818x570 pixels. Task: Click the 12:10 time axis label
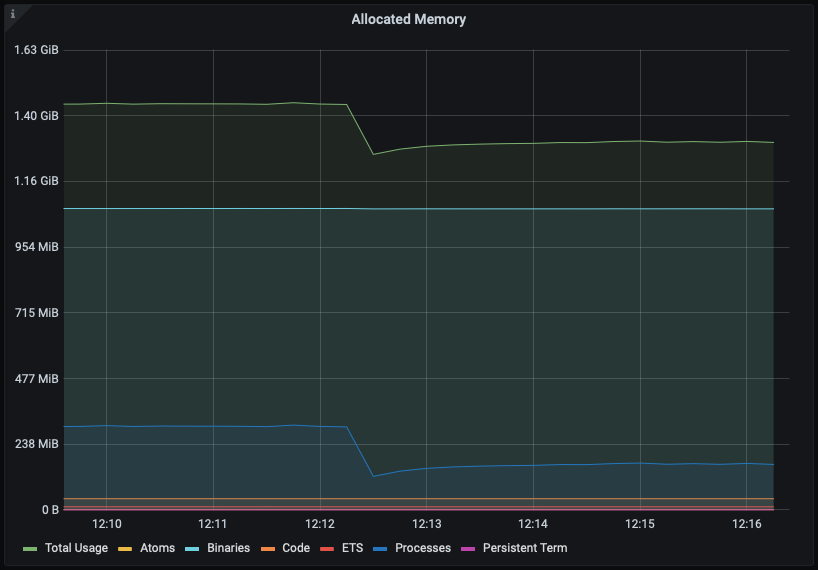click(x=106, y=524)
